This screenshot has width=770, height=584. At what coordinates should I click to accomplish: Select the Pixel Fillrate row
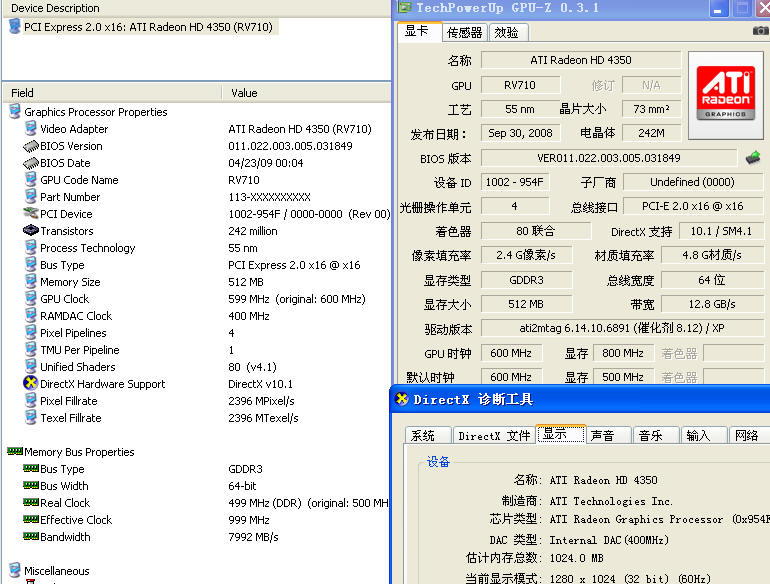coord(196,401)
